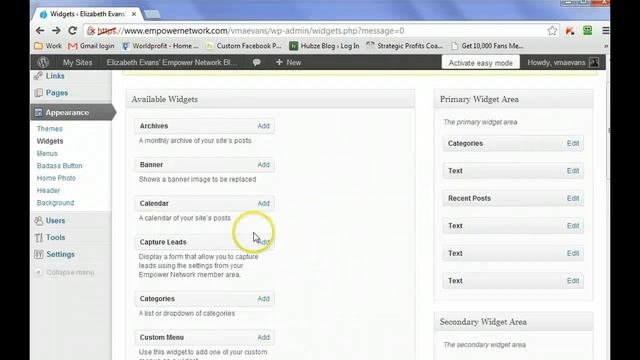The image size is (640, 360).
Task: Open Themes under Appearance
Action: pos(49,129)
